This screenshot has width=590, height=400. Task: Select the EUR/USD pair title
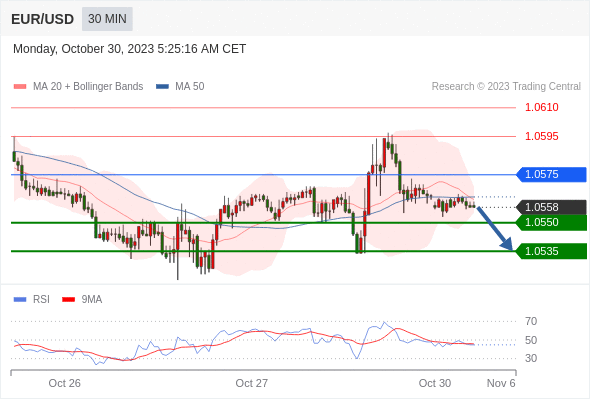[43, 19]
